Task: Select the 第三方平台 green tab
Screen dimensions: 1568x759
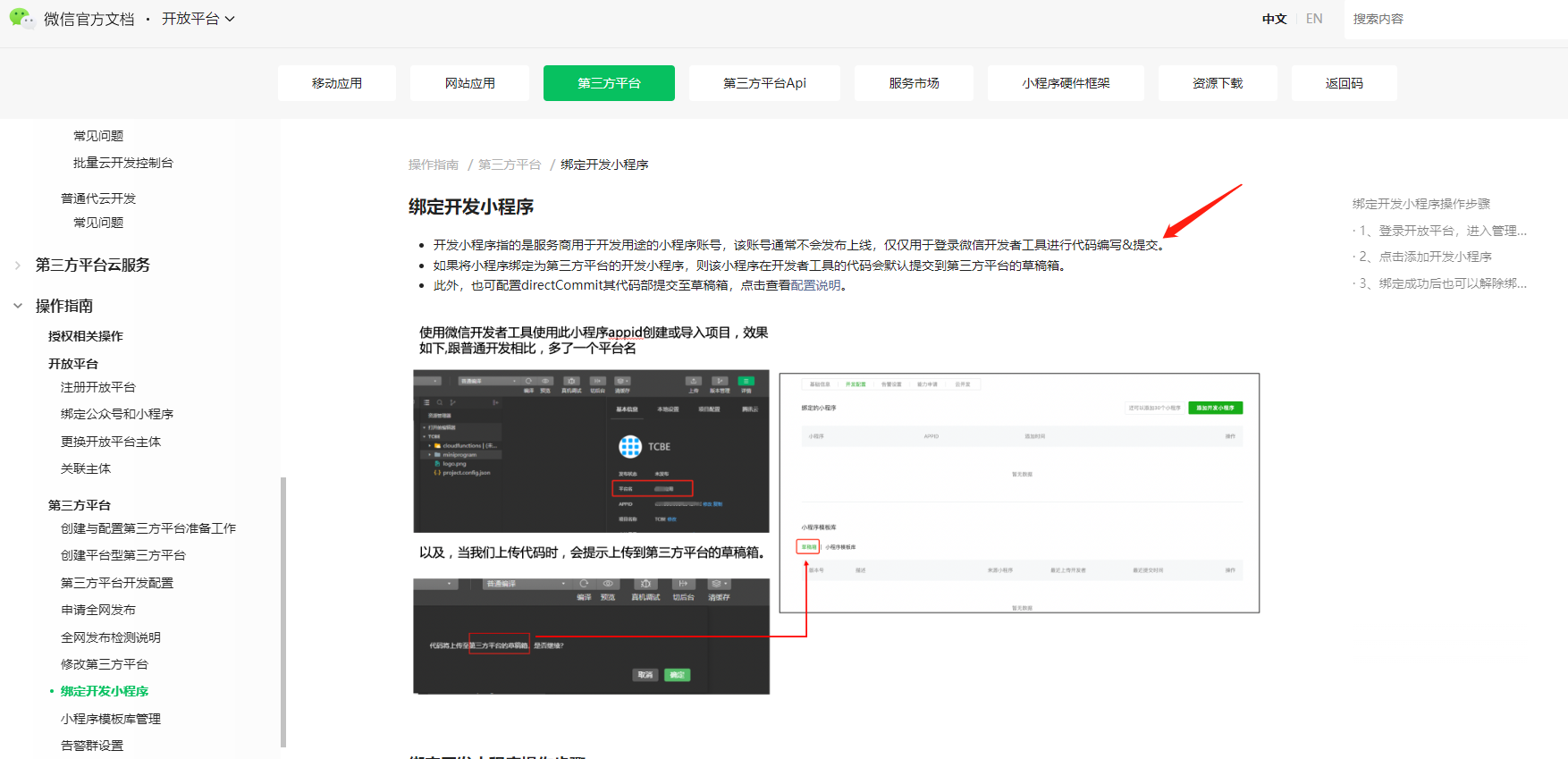Action: point(609,83)
